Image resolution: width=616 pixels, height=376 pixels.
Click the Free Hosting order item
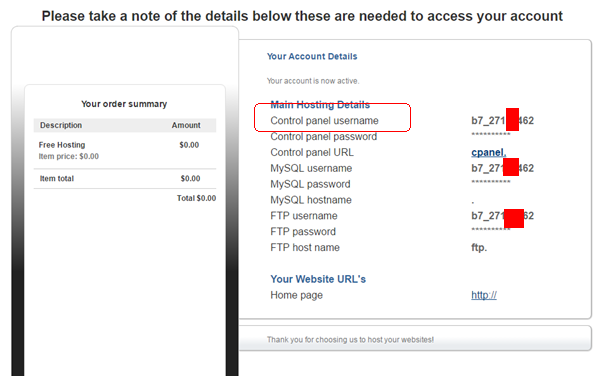(x=62, y=145)
